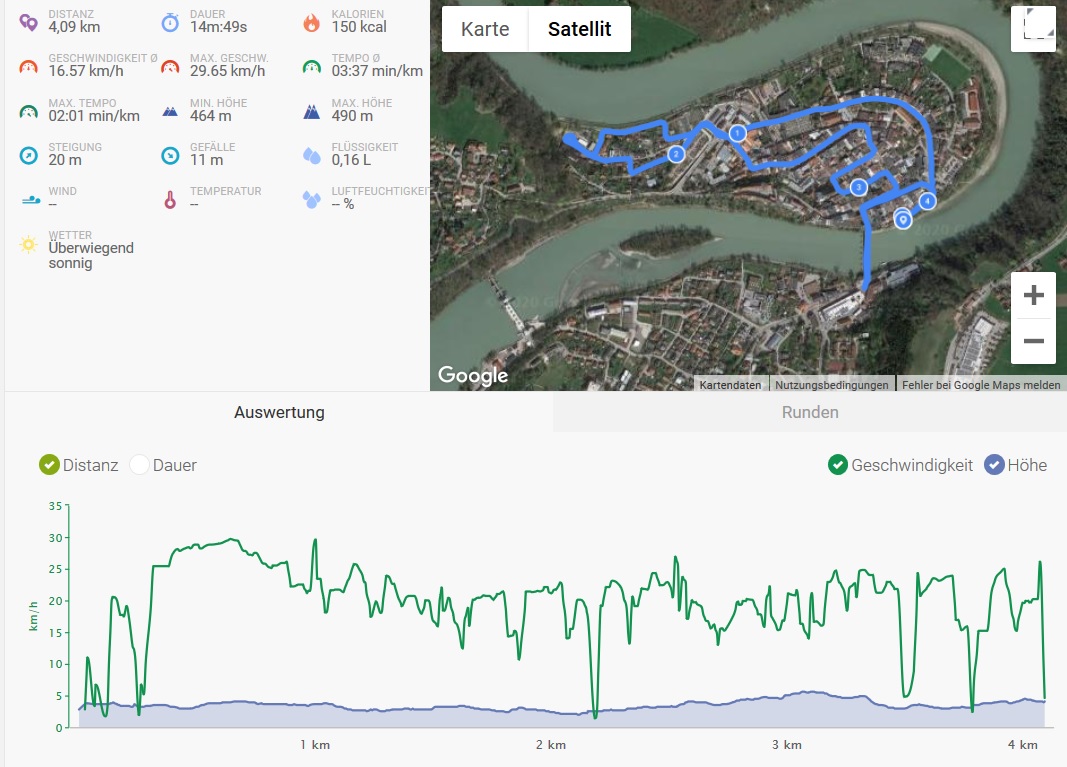Image resolution: width=1067 pixels, height=767 pixels.
Task: Click the Temperatur thermometer icon
Action: pyautogui.click(x=170, y=199)
